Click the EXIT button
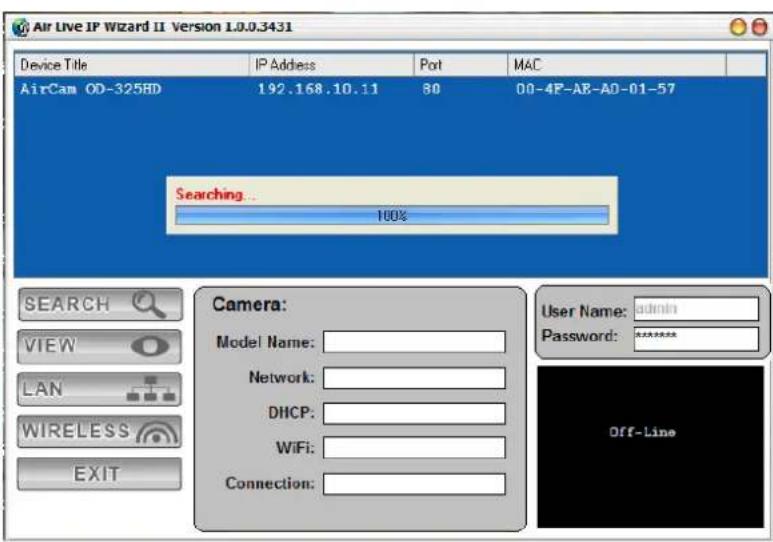773x542 pixels. tap(100, 474)
